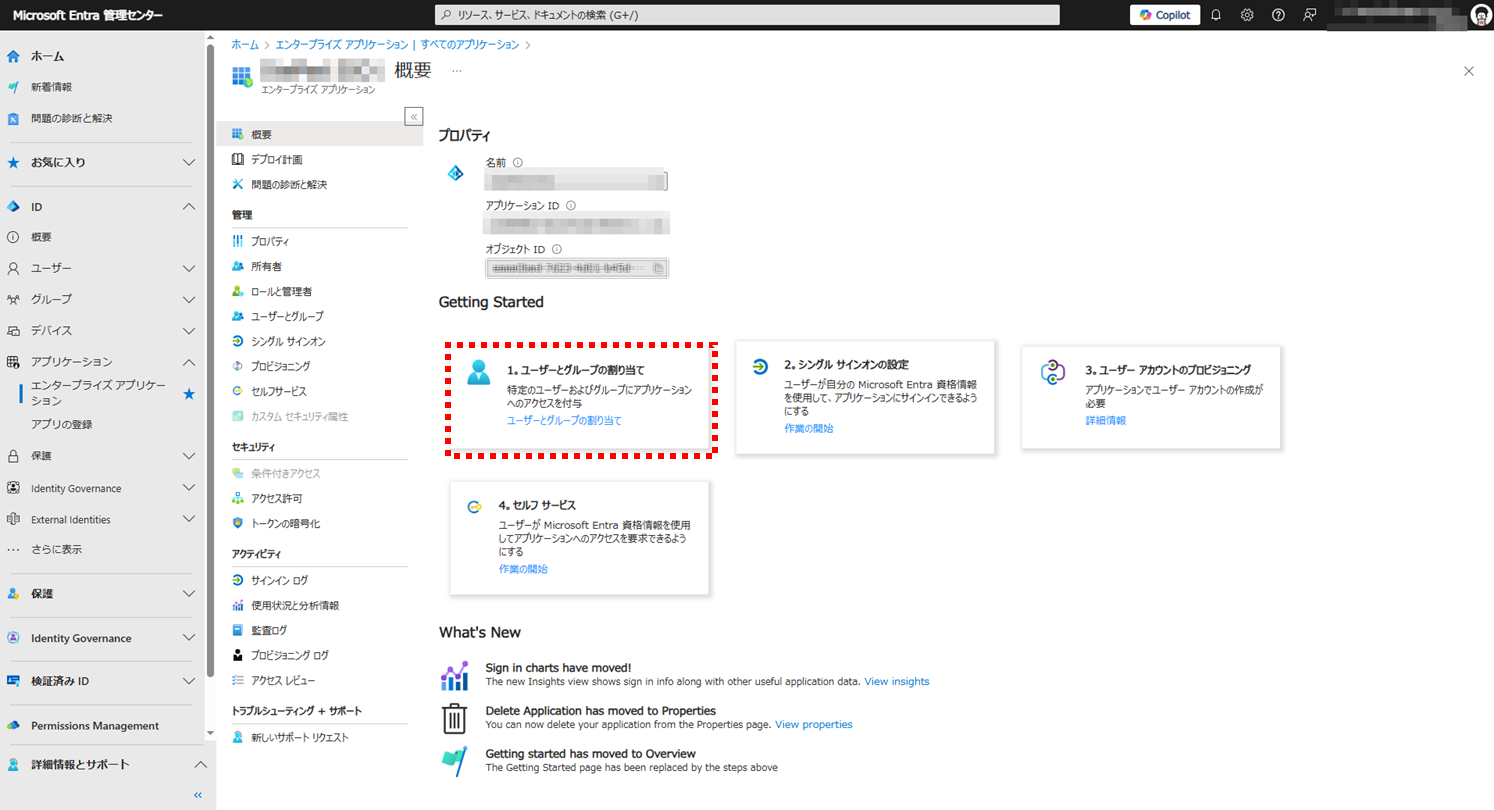Open Permissions Management
This screenshot has height=810, width=1494.
[x=95, y=726]
